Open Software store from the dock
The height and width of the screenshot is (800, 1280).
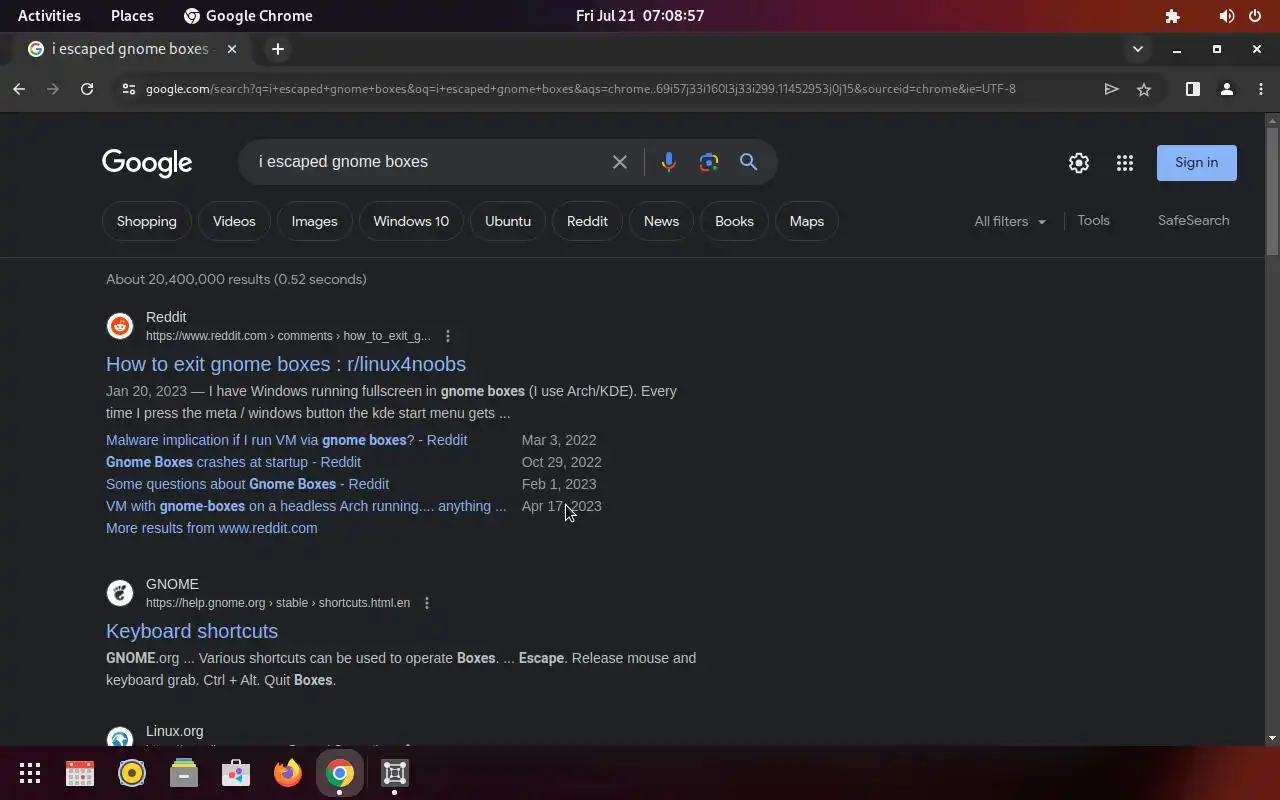[236, 773]
